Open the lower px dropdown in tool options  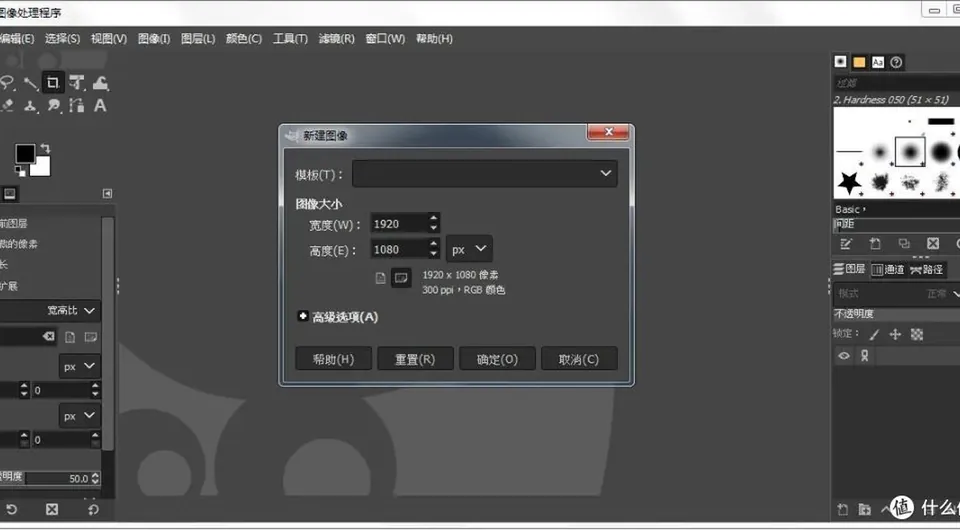pos(80,416)
